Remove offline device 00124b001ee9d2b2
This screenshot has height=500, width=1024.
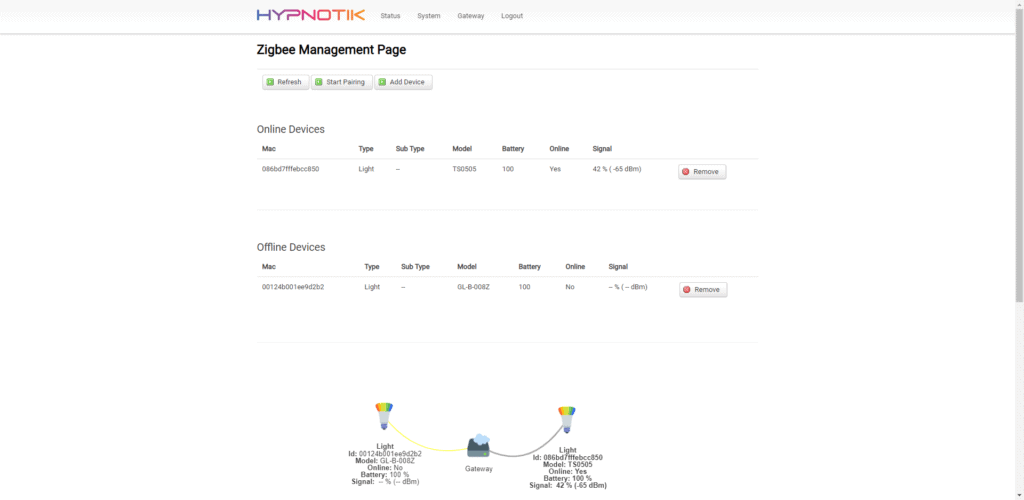pos(703,290)
